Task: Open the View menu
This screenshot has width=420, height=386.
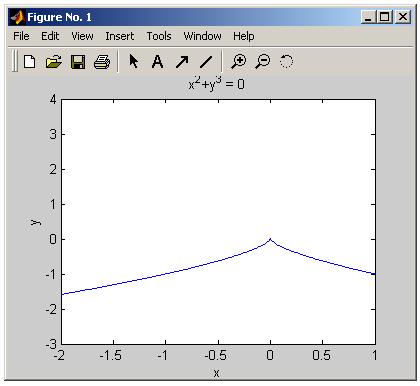Action: (82, 36)
